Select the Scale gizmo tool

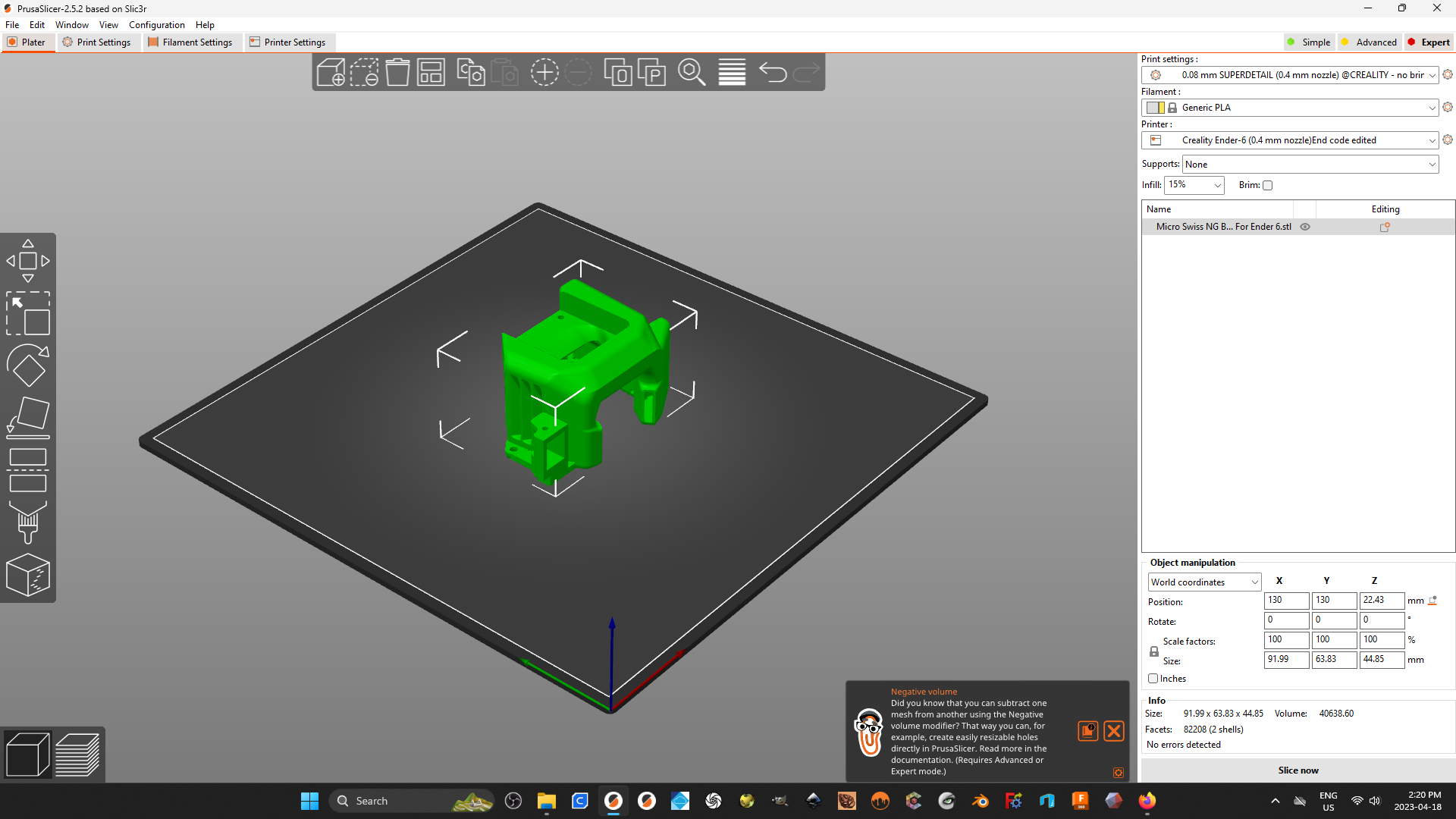click(28, 313)
